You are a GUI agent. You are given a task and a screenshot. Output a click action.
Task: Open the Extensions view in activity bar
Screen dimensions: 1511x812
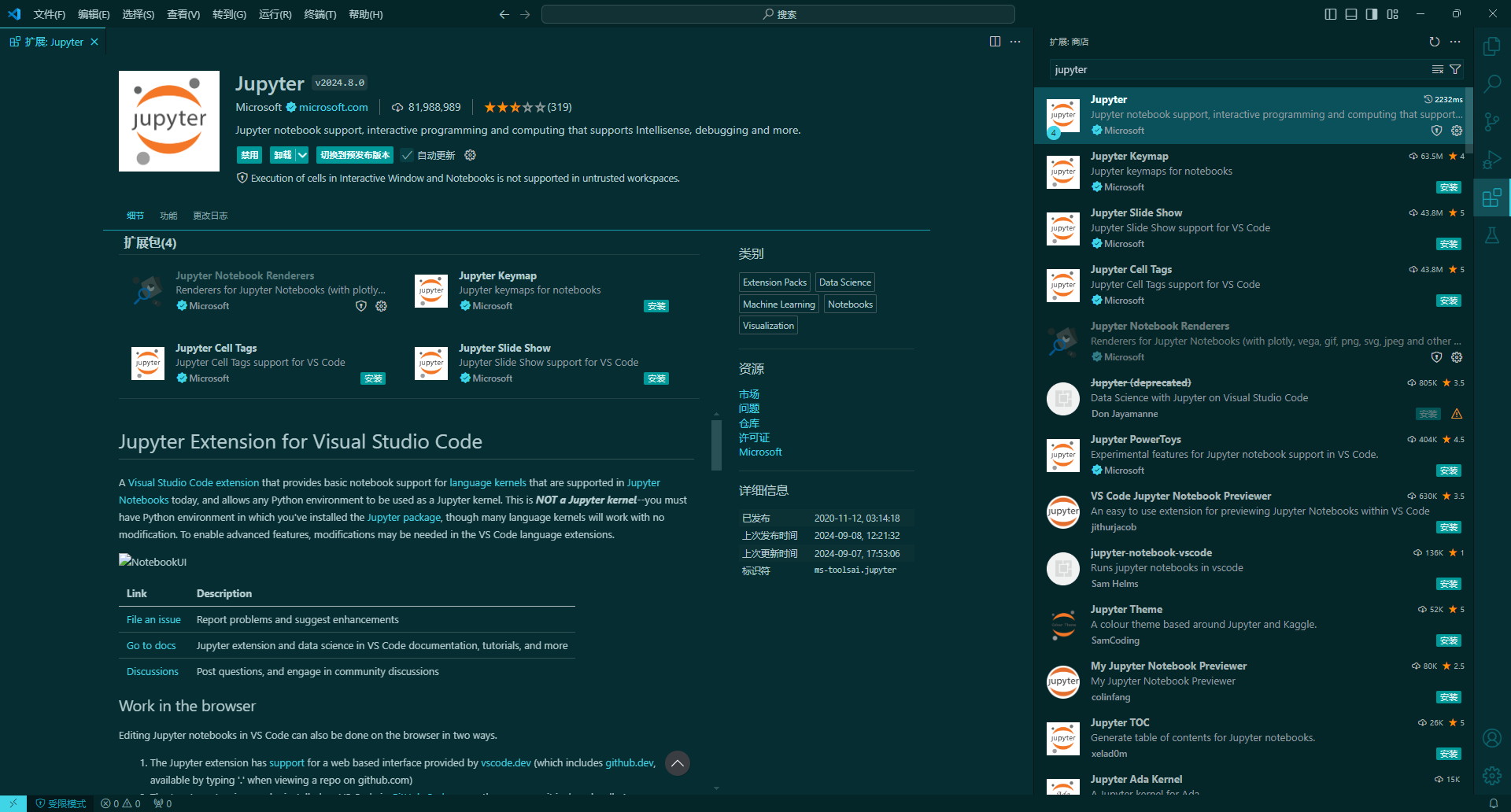coord(1491,197)
